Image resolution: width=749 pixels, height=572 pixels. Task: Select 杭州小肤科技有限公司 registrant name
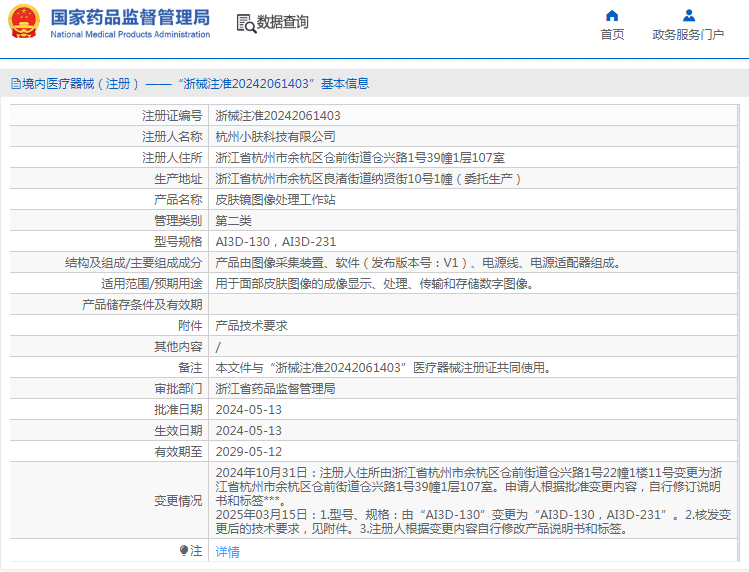coord(275,137)
